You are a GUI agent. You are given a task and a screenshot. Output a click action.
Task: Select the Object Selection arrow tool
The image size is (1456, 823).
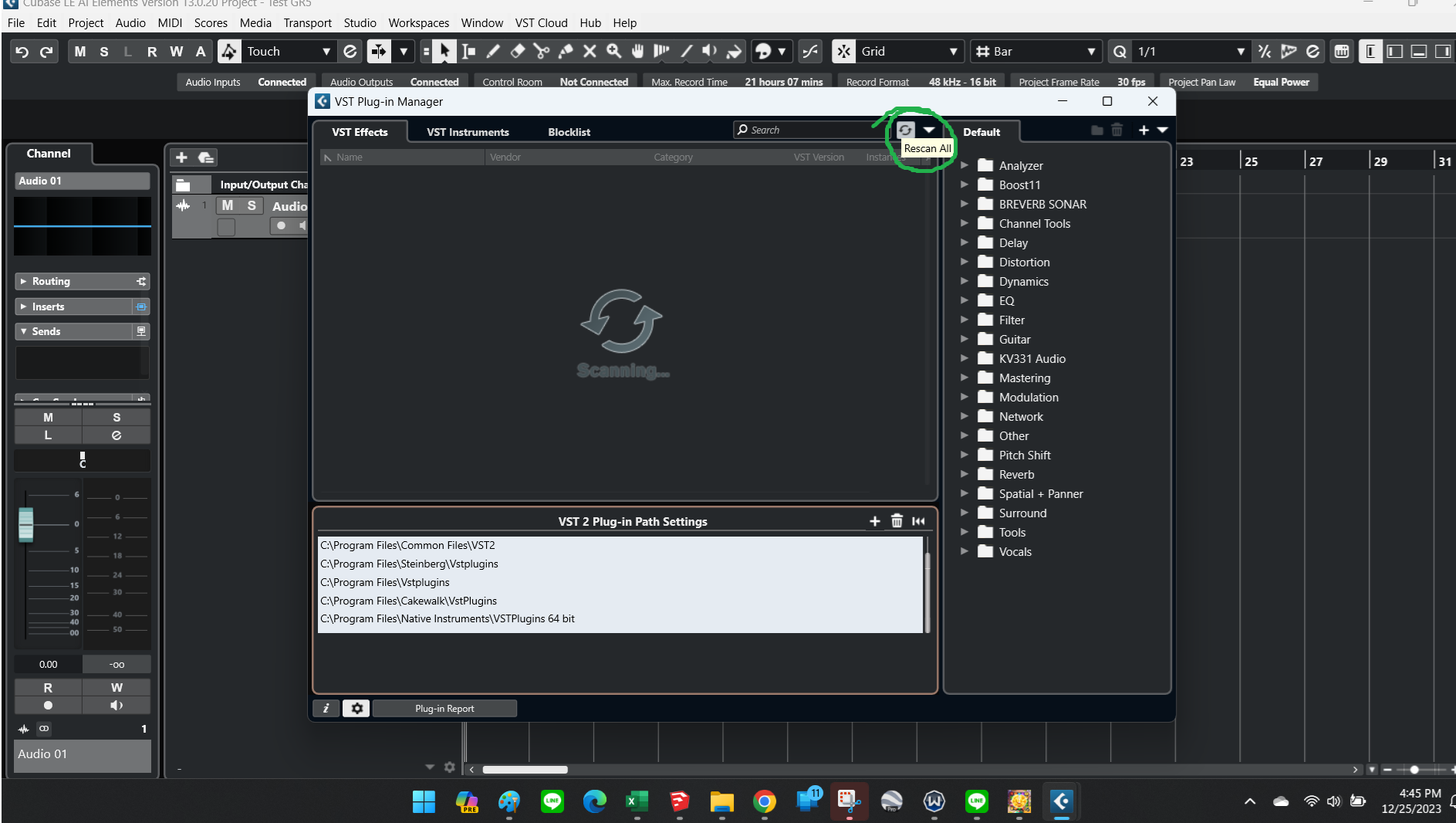pyautogui.click(x=444, y=52)
